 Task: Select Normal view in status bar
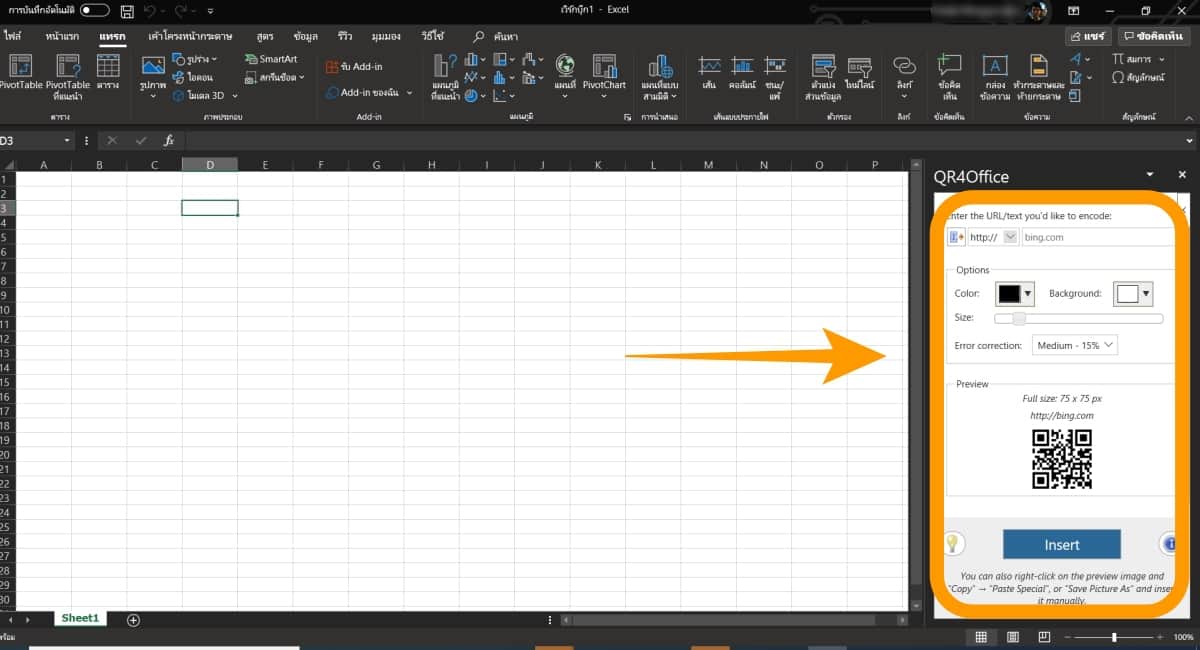point(981,637)
